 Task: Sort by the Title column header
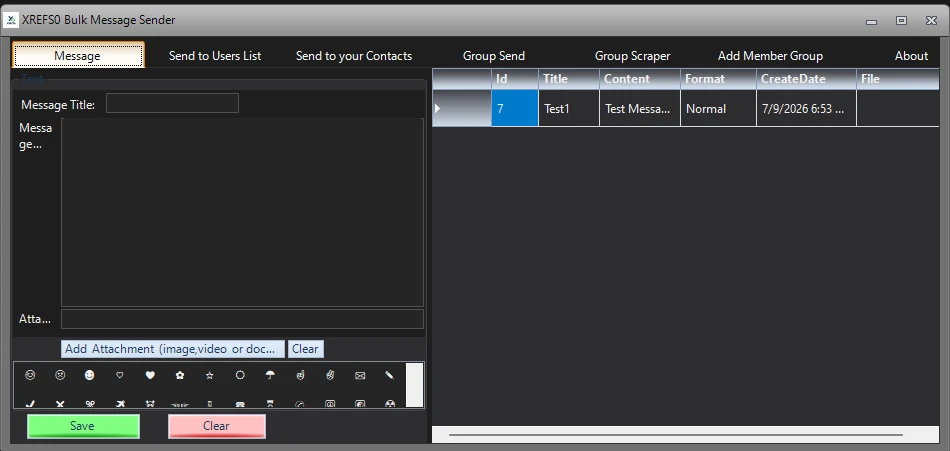[568, 79]
